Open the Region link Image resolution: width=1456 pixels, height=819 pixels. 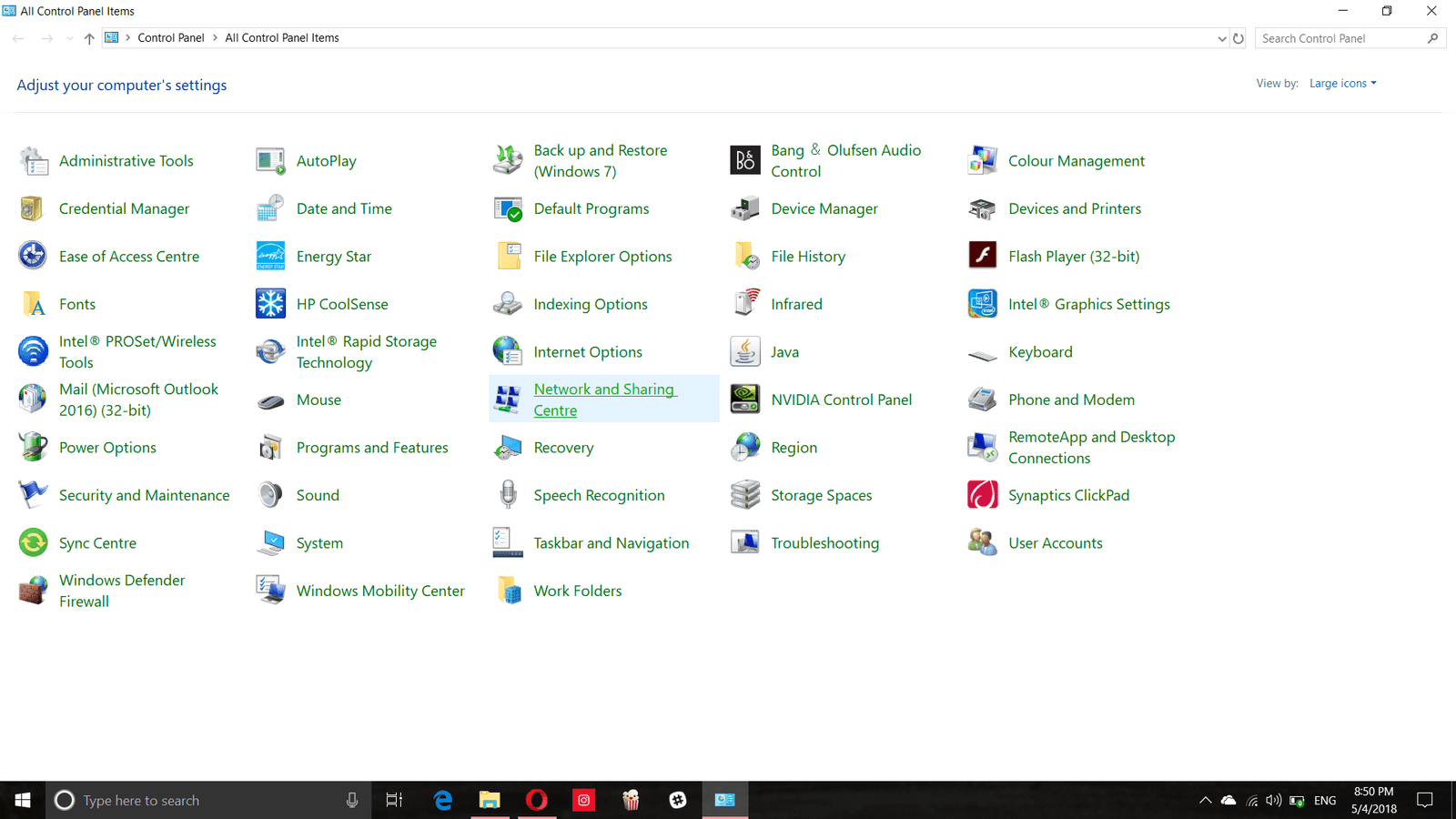coord(794,448)
